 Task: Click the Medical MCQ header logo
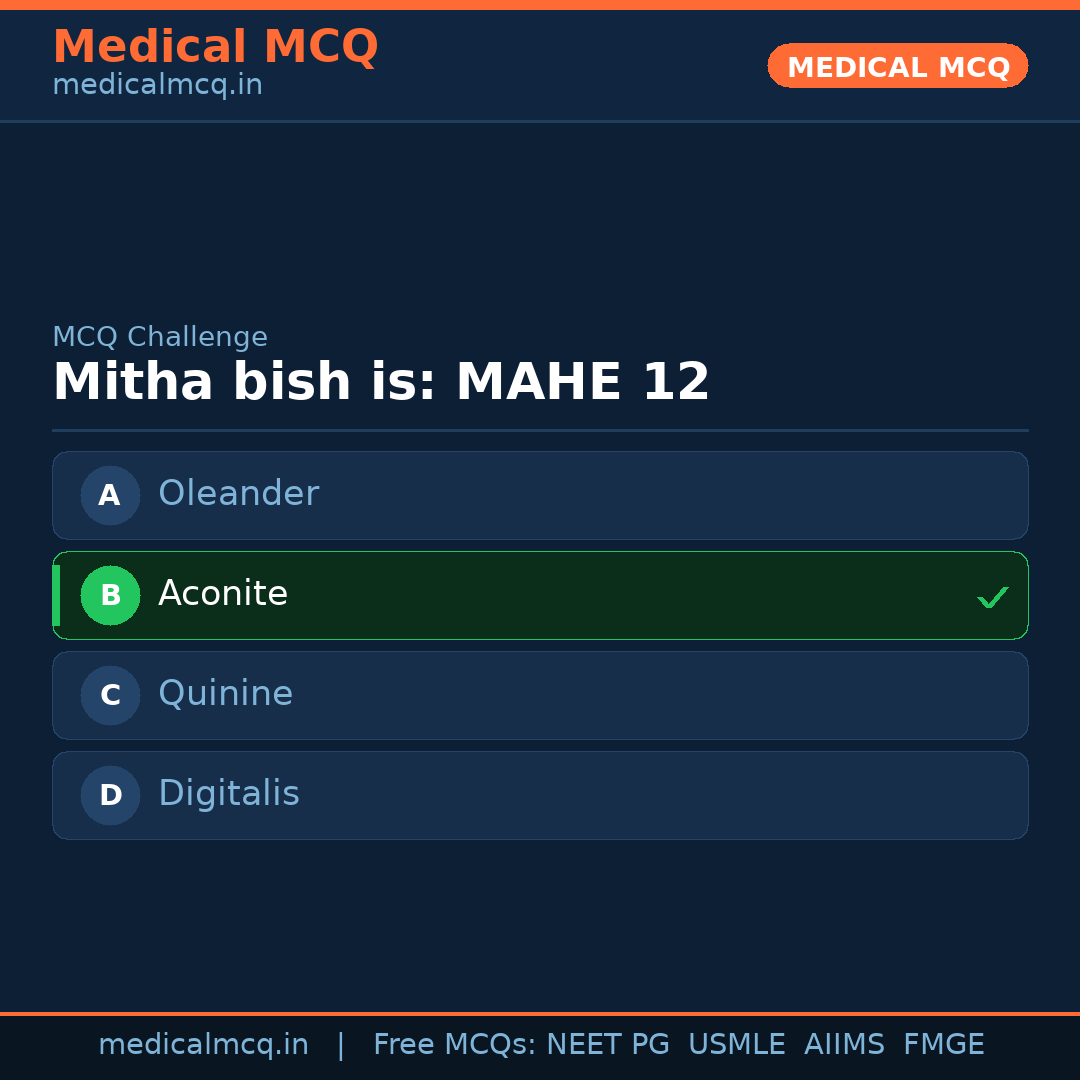click(216, 46)
